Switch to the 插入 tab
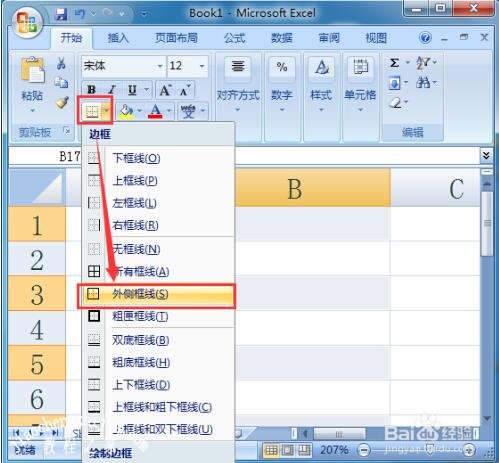The height and width of the screenshot is (463, 499). pos(118,38)
